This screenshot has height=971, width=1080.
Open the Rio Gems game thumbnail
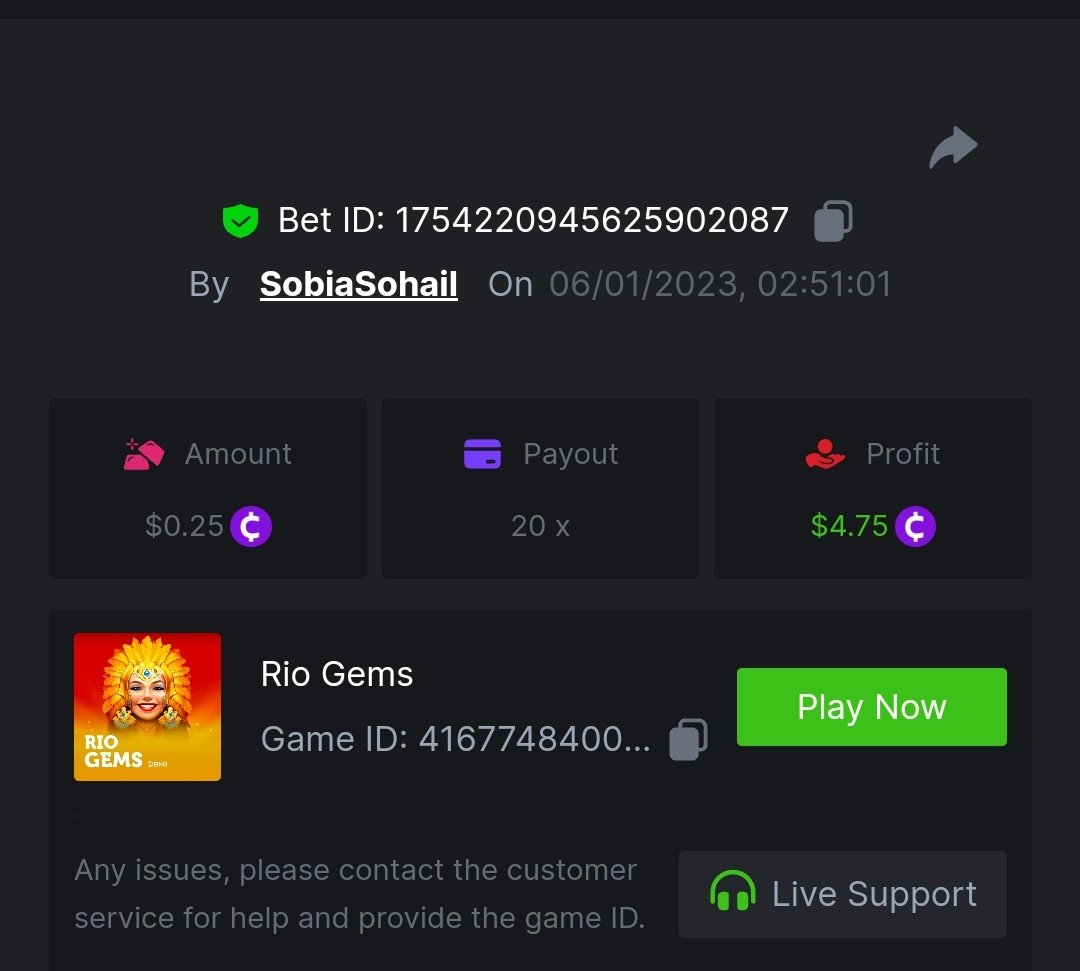click(x=147, y=707)
